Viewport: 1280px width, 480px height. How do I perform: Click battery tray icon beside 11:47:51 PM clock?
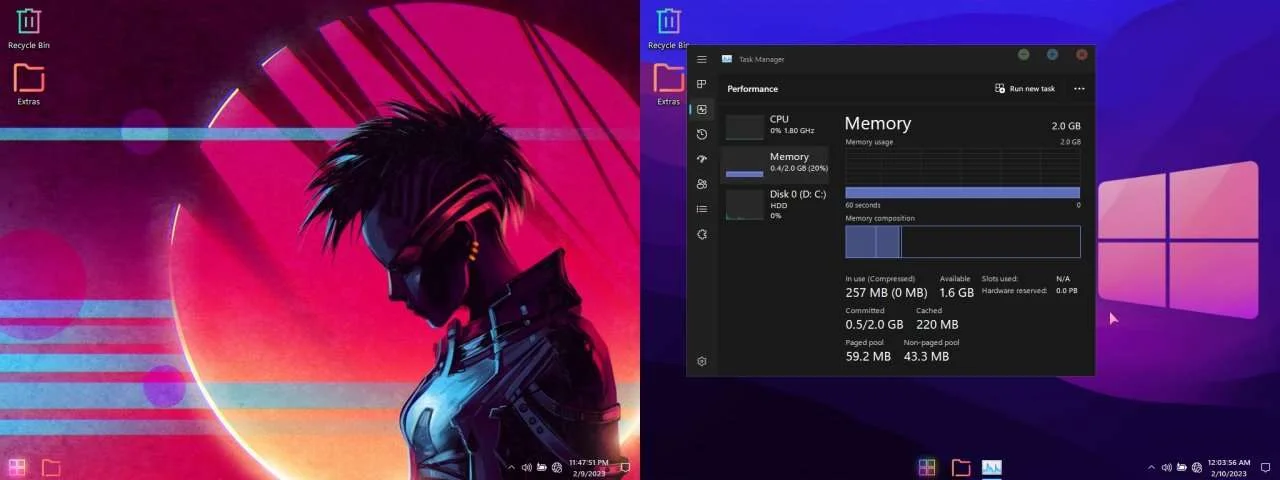pyautogui.click(x=541, y=467)
